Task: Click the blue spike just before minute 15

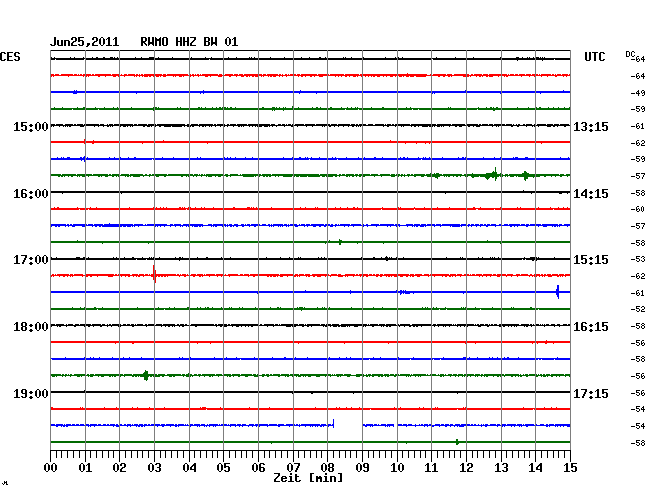Action: (558, 292)
